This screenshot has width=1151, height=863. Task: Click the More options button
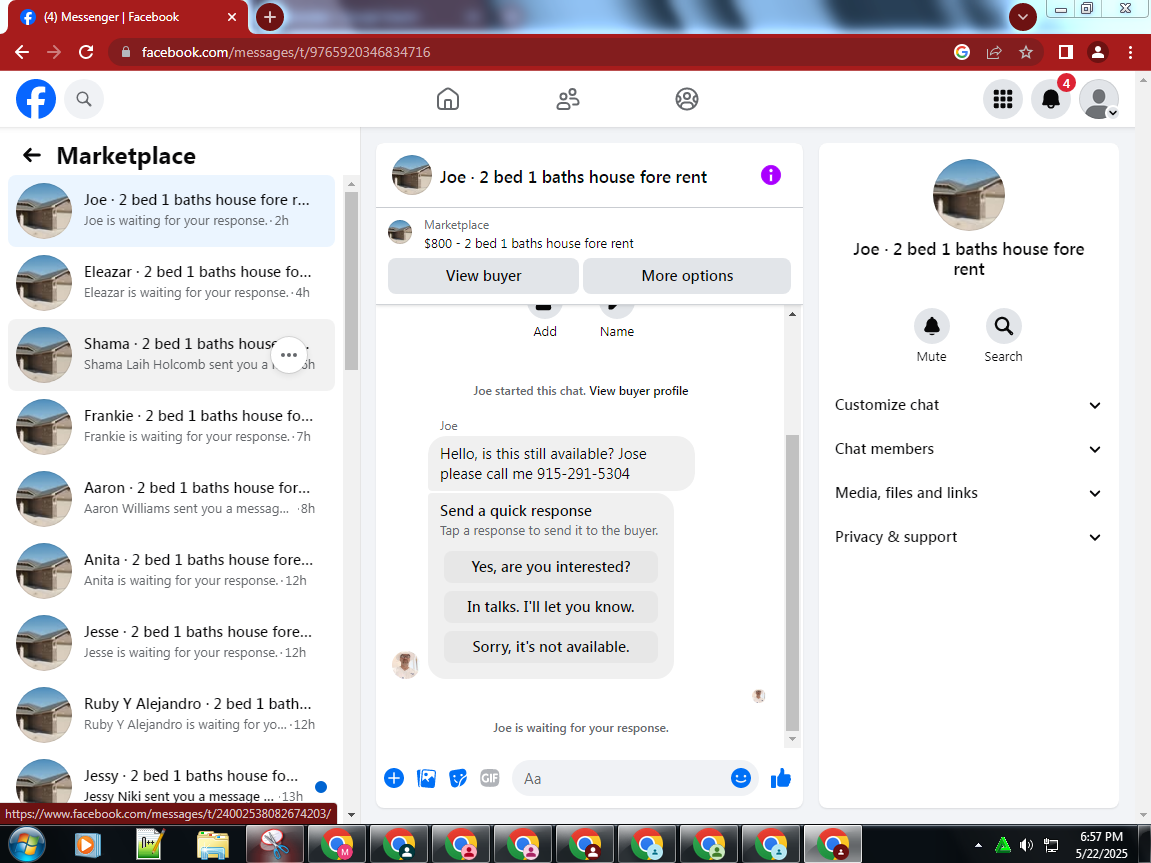pyautogui.click(x=687, y=276)
